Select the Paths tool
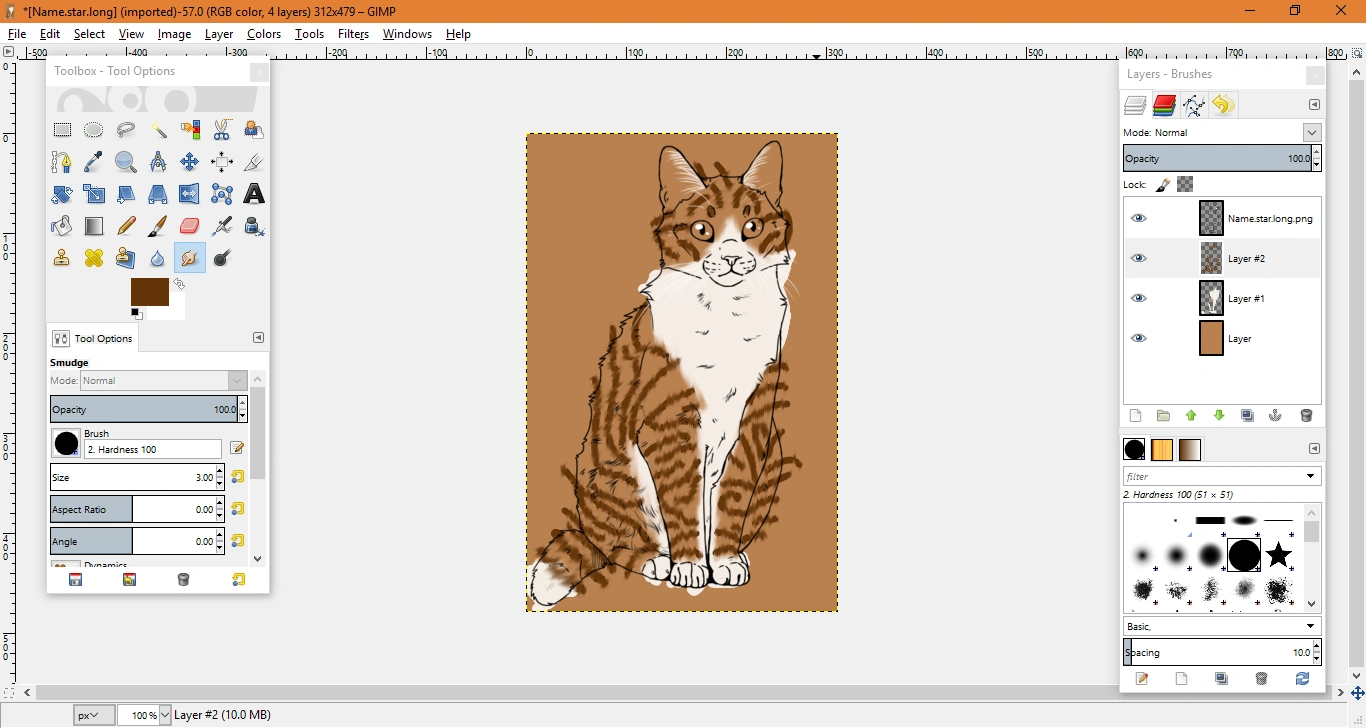The image size is (1366, 728). (62, 162)
